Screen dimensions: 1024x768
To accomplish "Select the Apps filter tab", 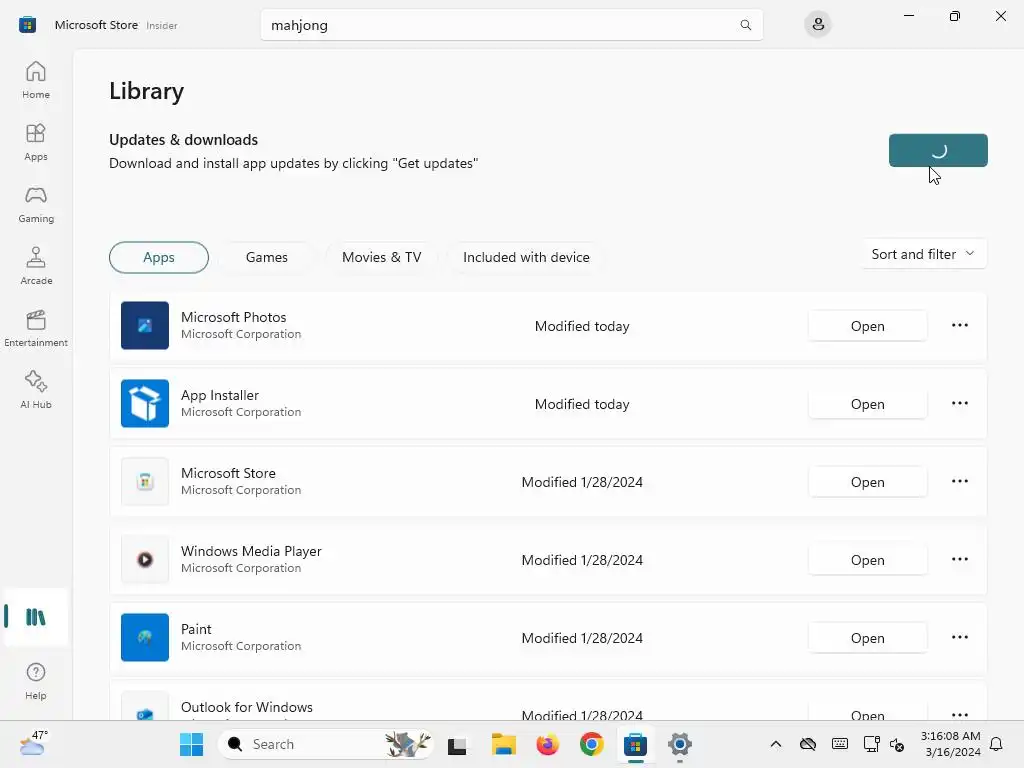I will click(159, 257).
